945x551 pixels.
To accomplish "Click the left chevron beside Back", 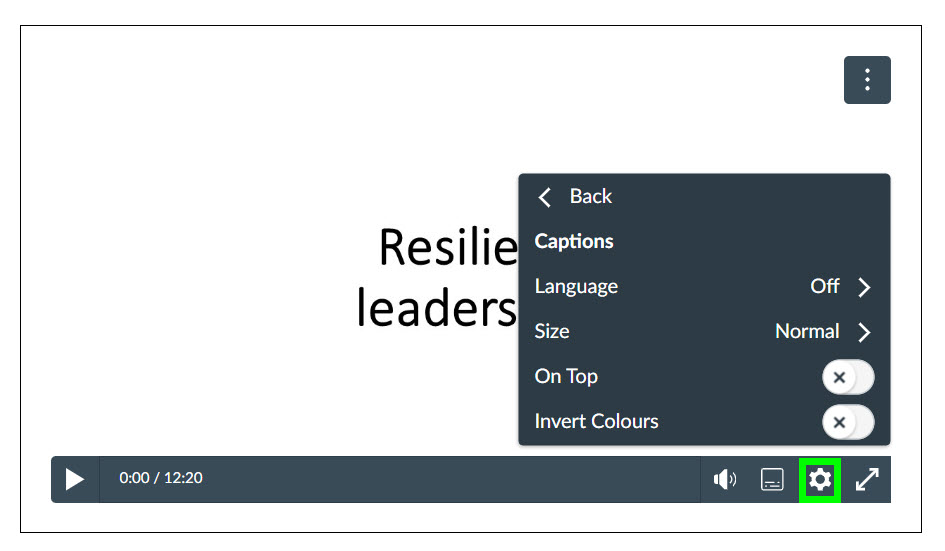I will pyautogui.click(x=545, y=197).
